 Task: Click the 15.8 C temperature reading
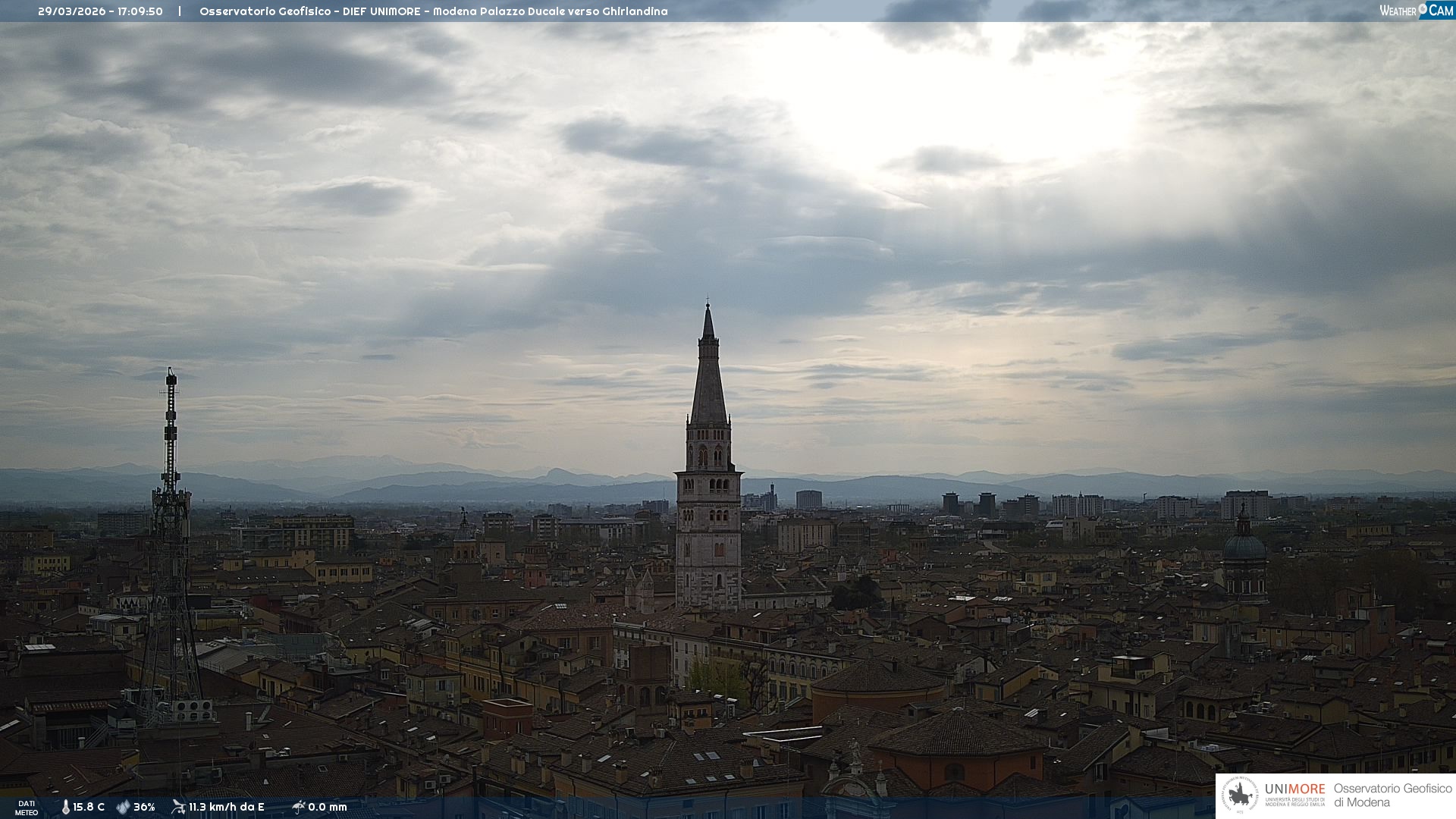(89, 807)
